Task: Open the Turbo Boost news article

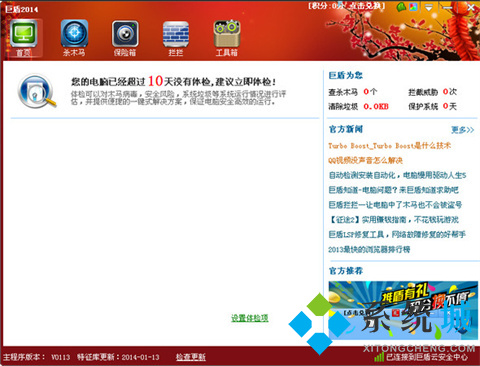Action: click(x=389, y=146)
